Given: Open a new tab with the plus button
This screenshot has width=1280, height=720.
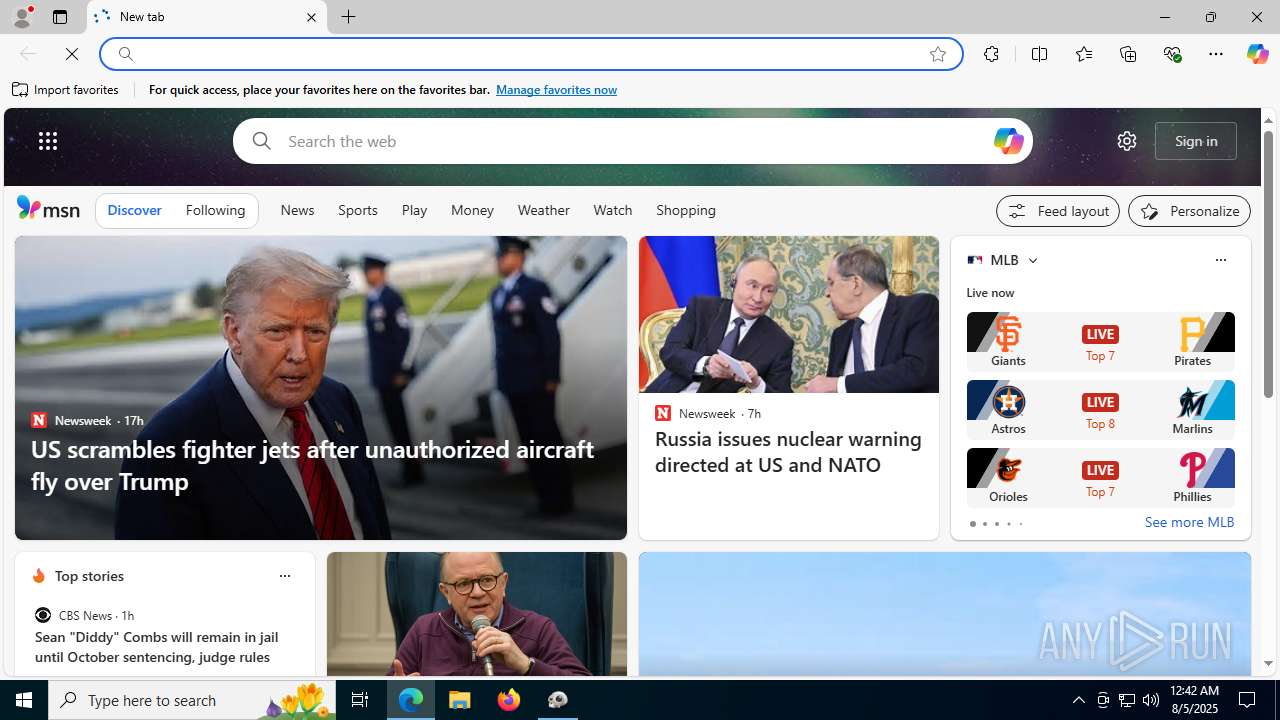Looking at the screenshot, I should tap(349, 17).
